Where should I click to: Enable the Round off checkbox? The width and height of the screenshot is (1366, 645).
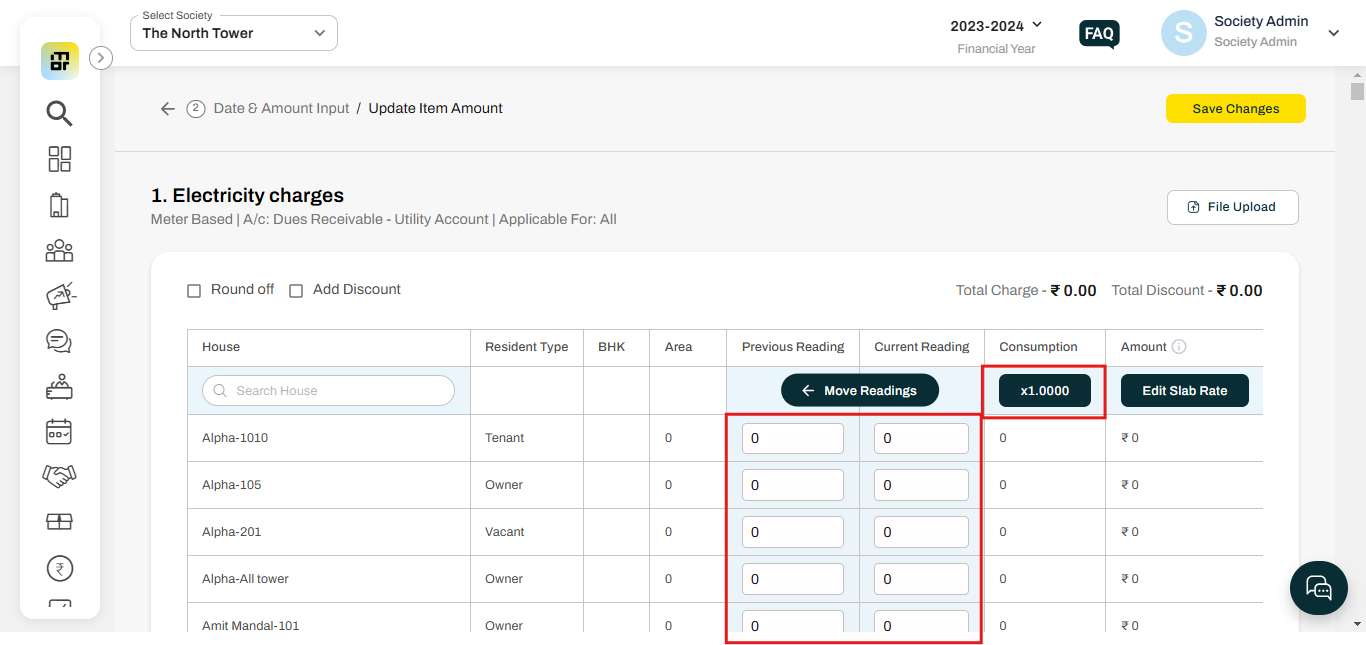(x=194, y=291)
